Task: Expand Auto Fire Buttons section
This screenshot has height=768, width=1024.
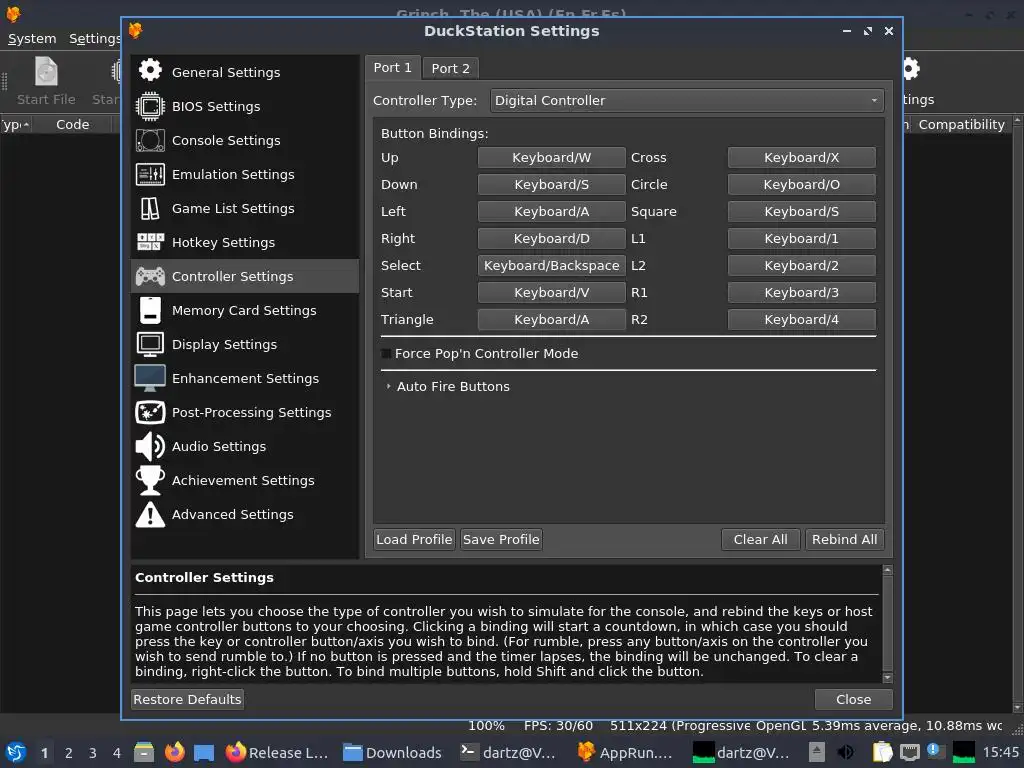Action: [x=389, y=387]
